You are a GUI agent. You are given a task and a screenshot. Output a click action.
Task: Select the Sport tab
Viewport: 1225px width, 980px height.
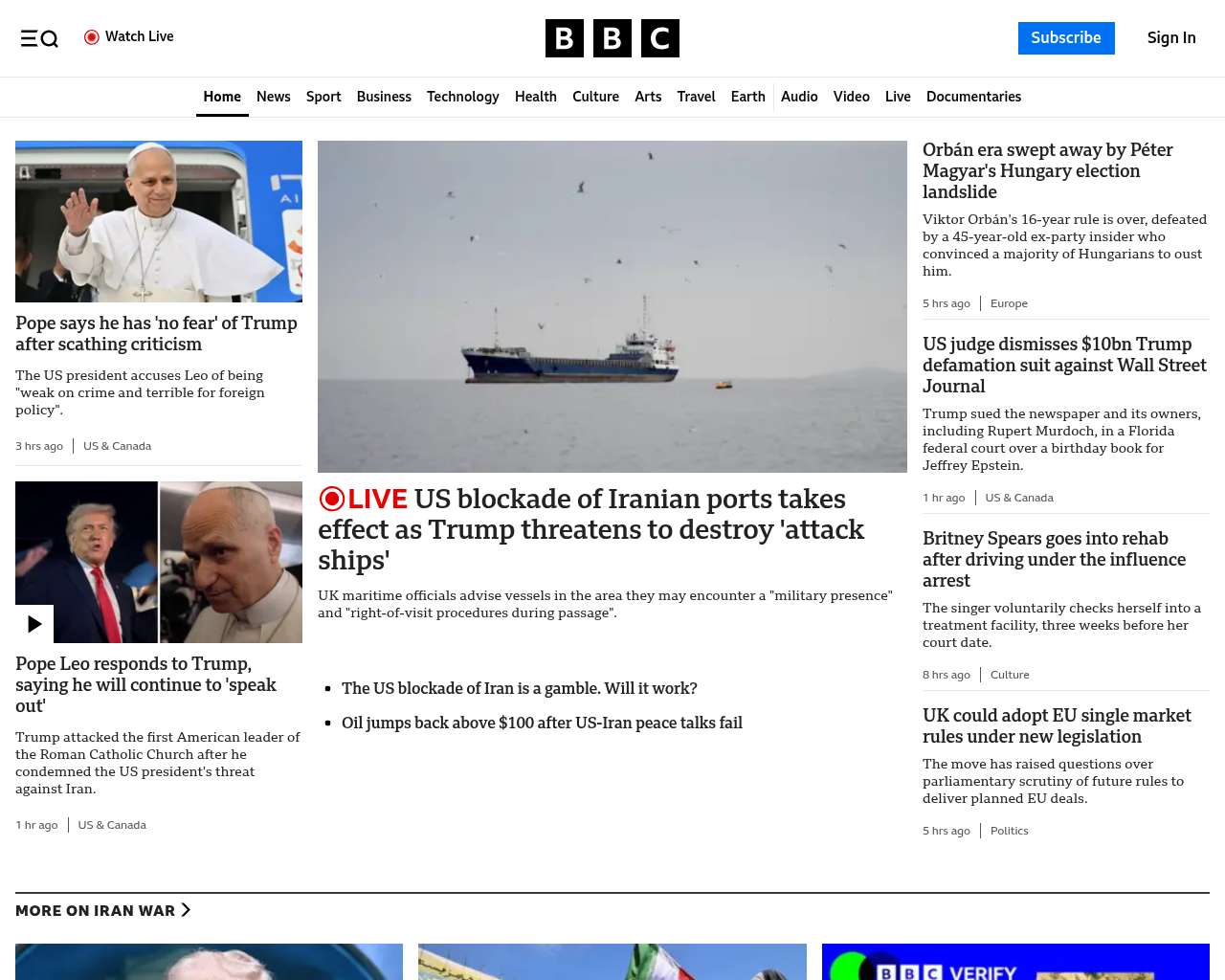coord(323,97)
